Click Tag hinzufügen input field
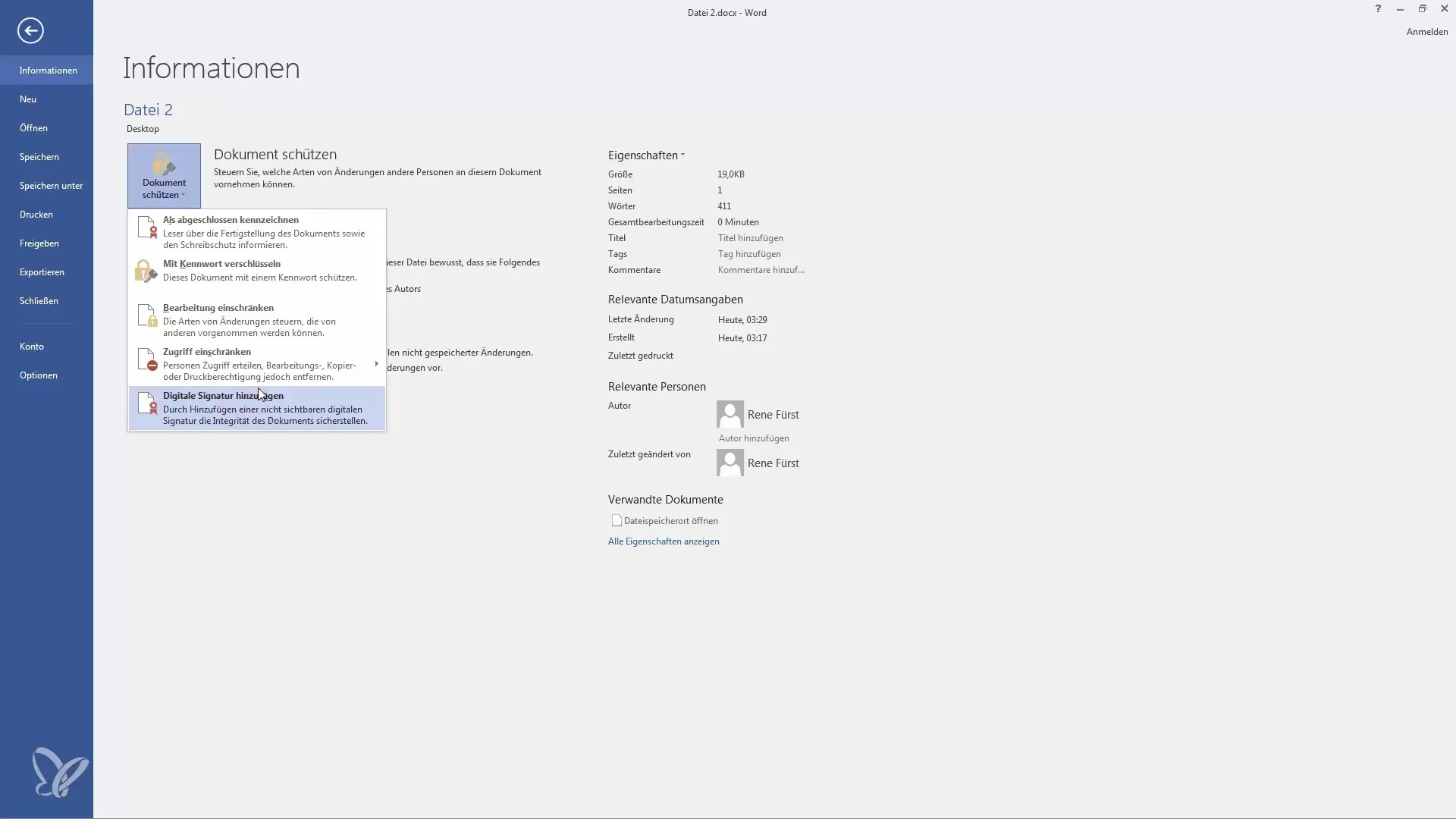 (749, 253)
